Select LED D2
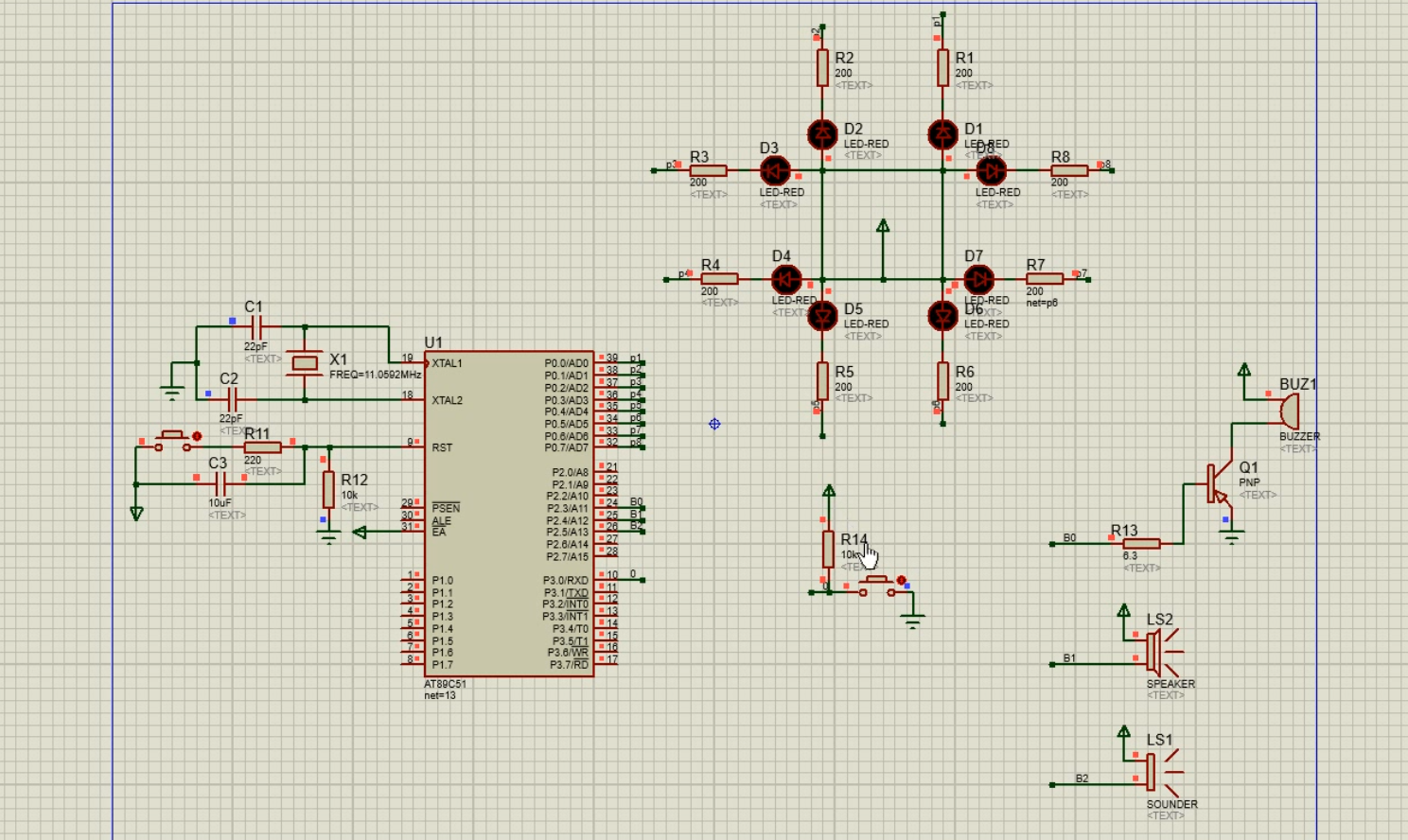 pos(822,135)
